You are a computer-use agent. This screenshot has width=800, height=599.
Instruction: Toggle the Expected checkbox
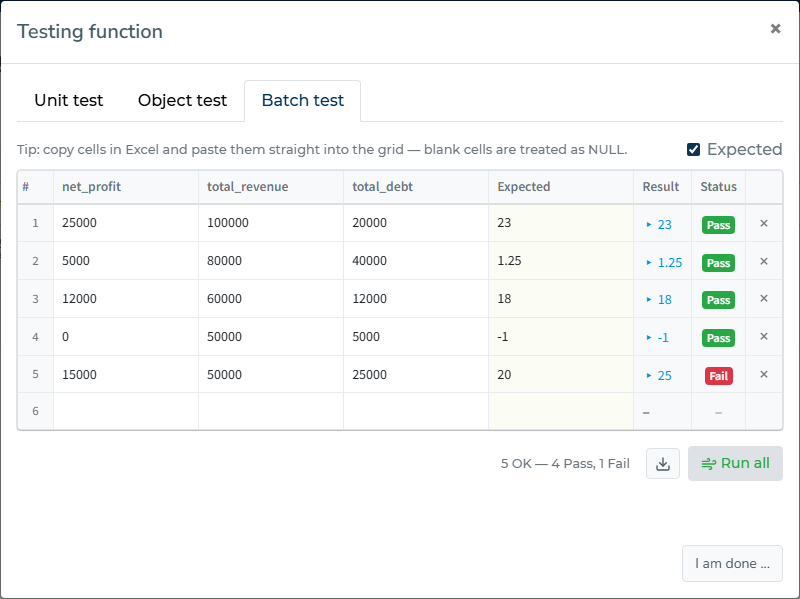pyautogui.click(x=693, y=149)
